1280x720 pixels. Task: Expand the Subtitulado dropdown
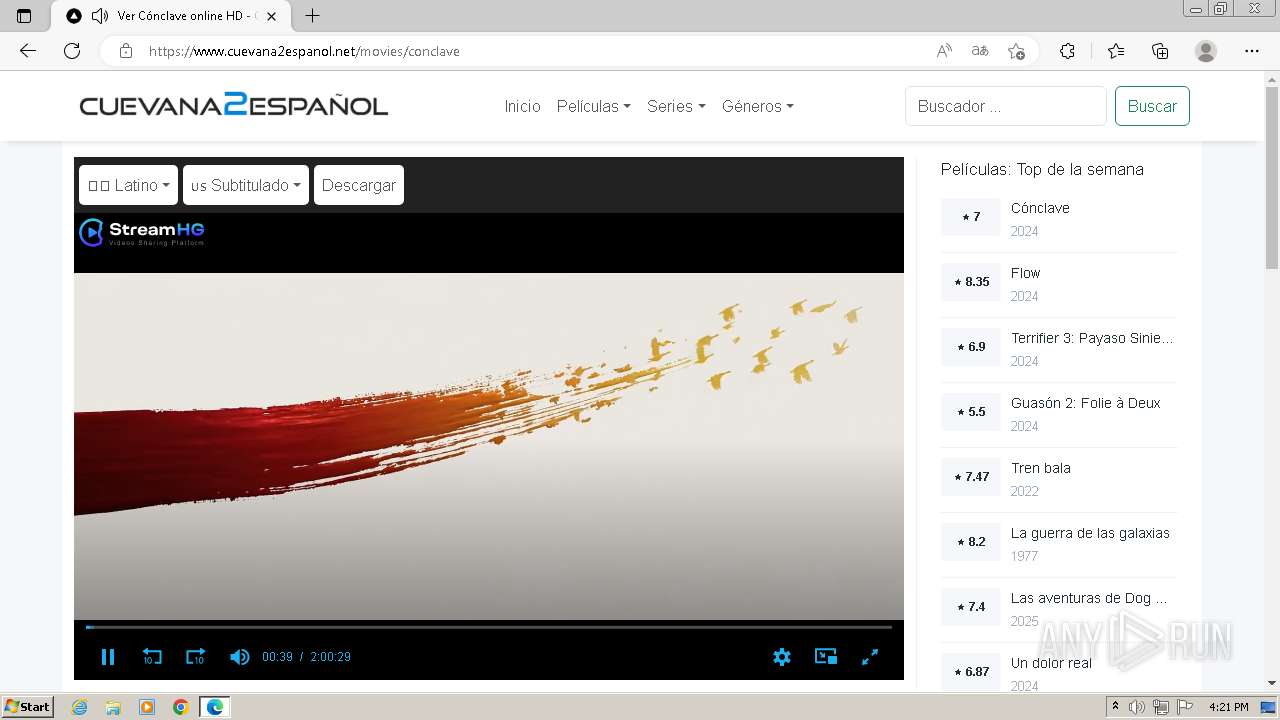click(246, 185)
